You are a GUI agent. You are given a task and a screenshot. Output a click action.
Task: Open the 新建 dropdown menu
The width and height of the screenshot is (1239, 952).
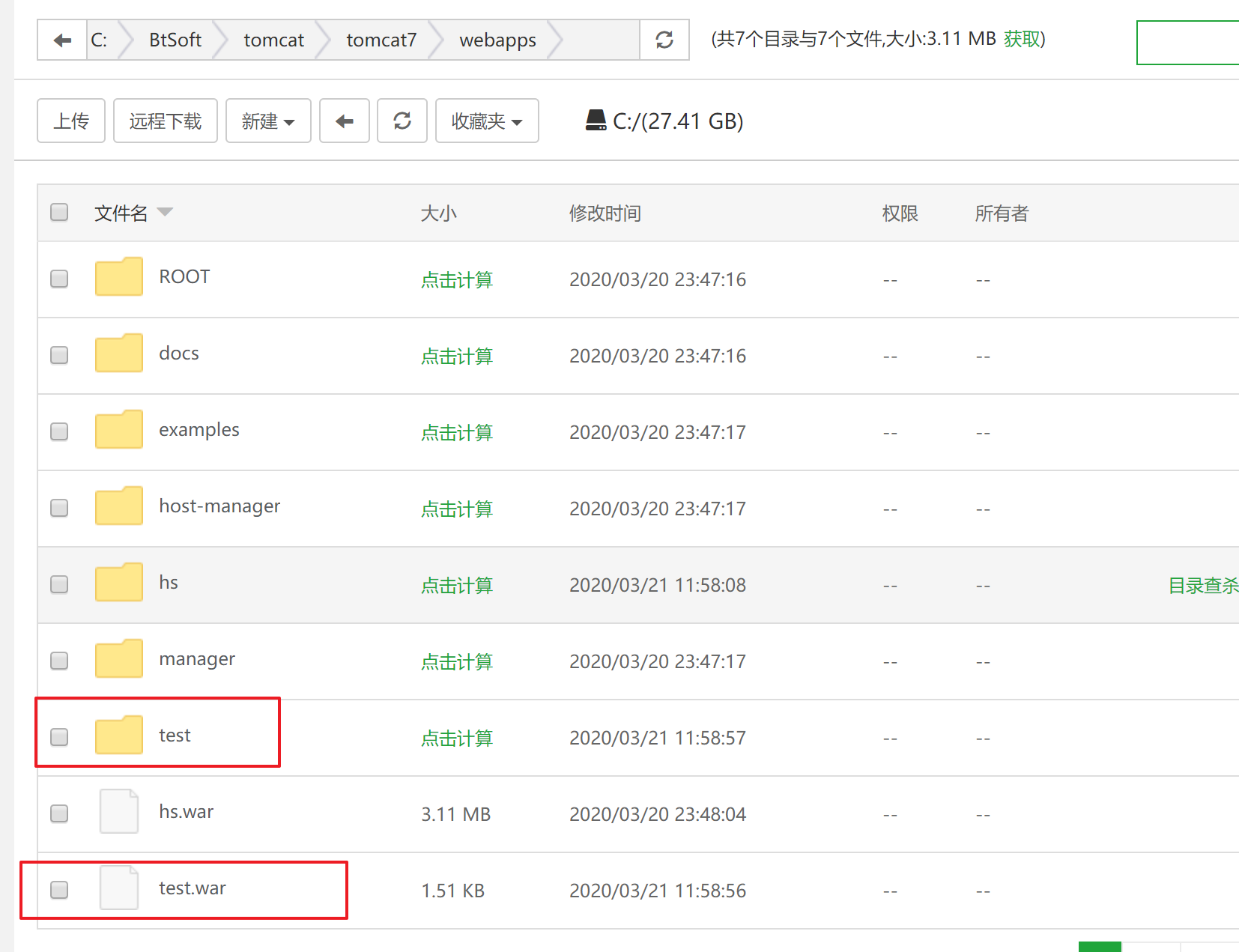click(268, 121)
